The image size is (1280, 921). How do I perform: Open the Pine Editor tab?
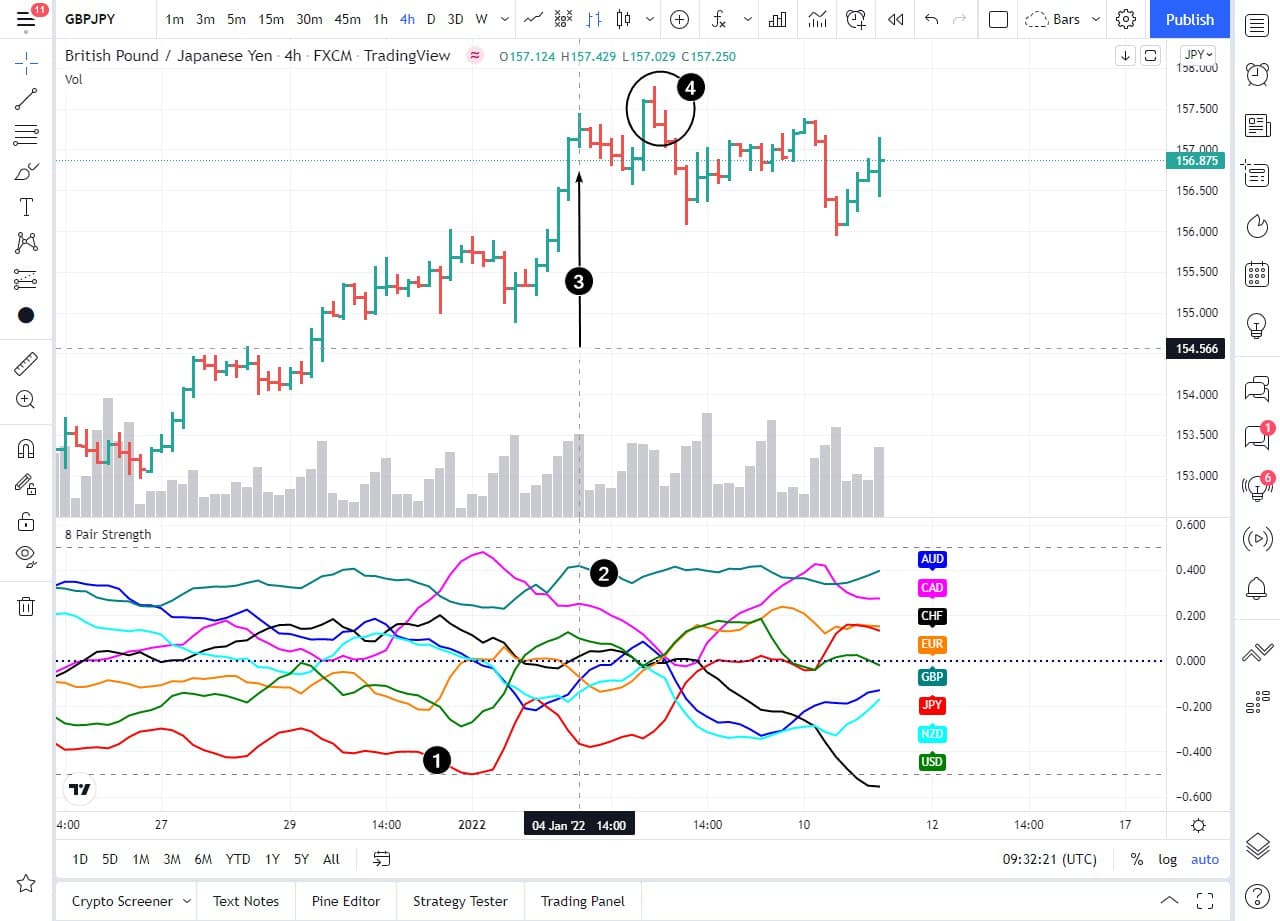pos(346,901)
